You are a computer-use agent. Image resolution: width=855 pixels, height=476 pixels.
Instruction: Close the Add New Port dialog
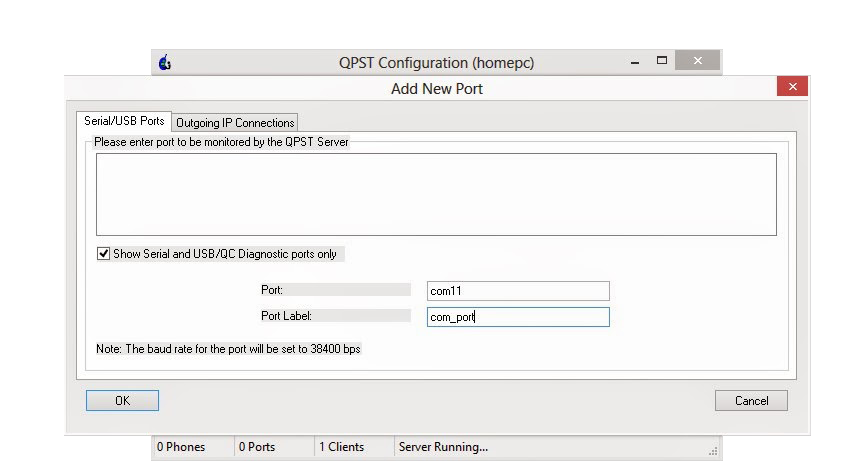(x=792, y=87)
